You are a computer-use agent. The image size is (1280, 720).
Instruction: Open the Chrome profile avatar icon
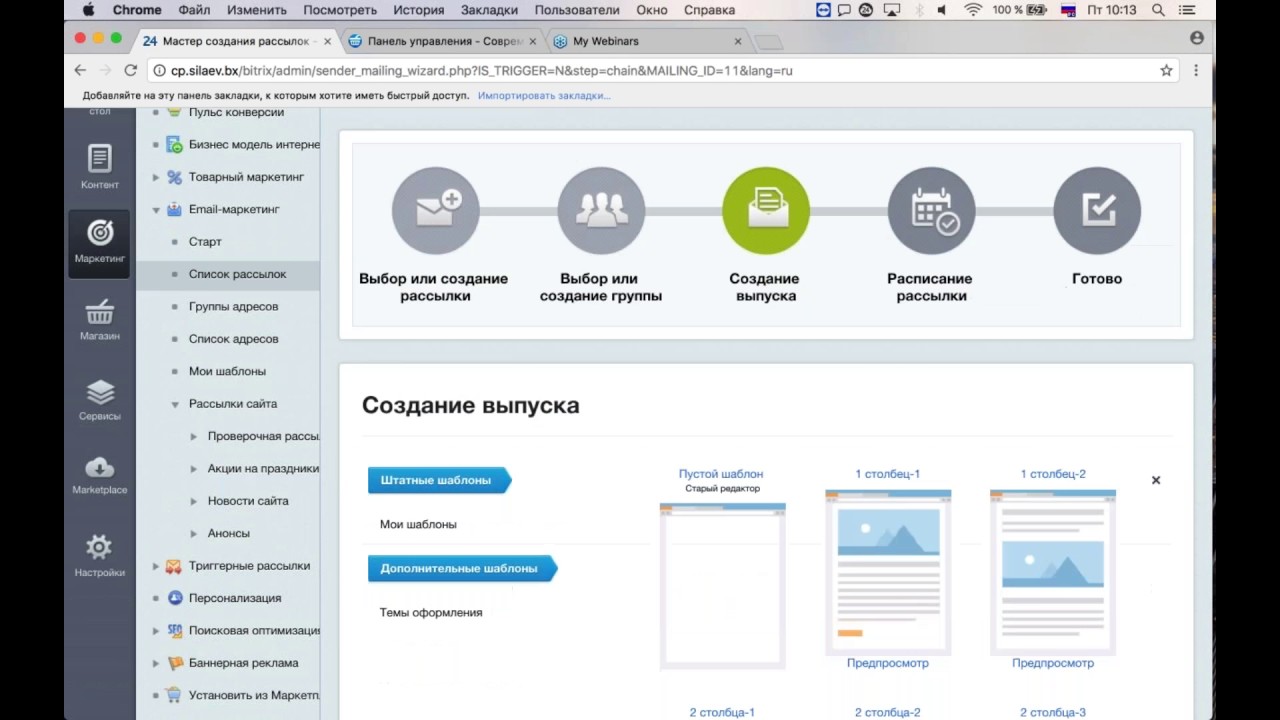1197,38
